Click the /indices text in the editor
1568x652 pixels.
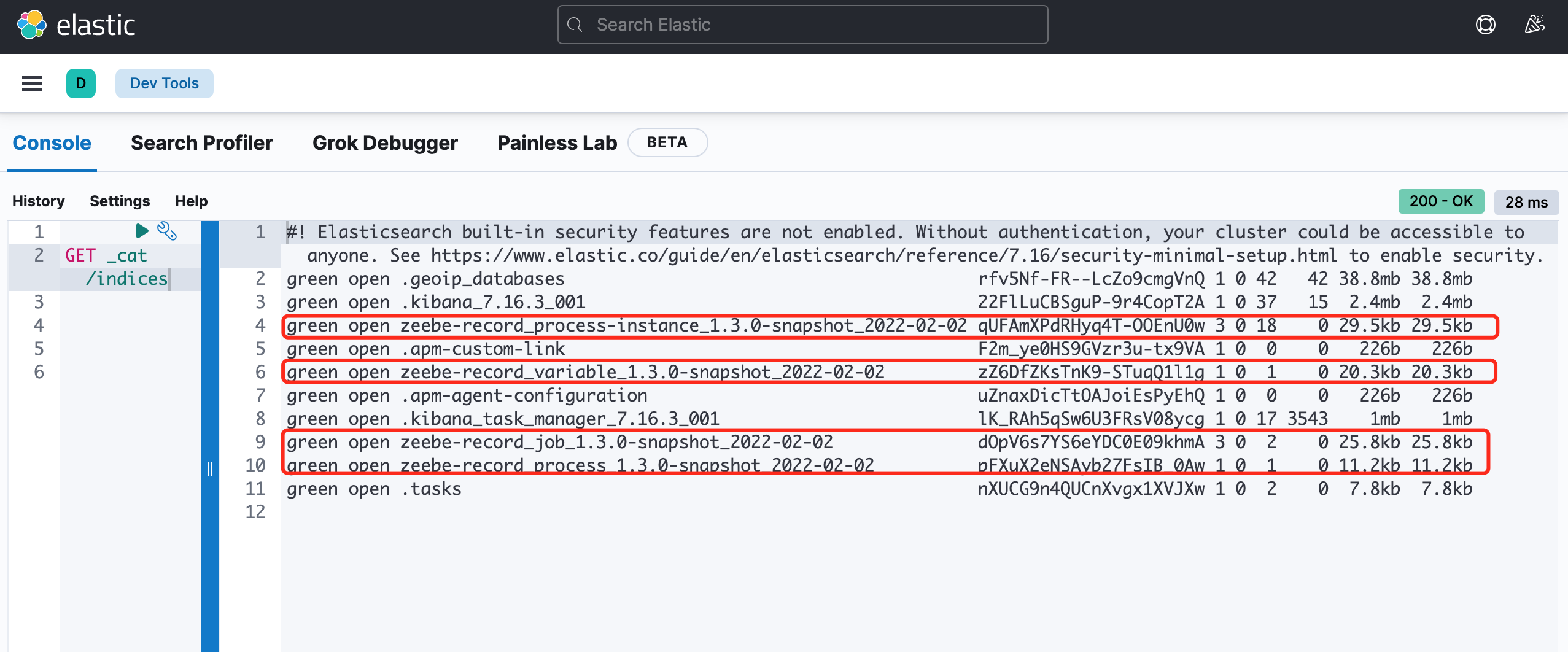pos(126,279)
